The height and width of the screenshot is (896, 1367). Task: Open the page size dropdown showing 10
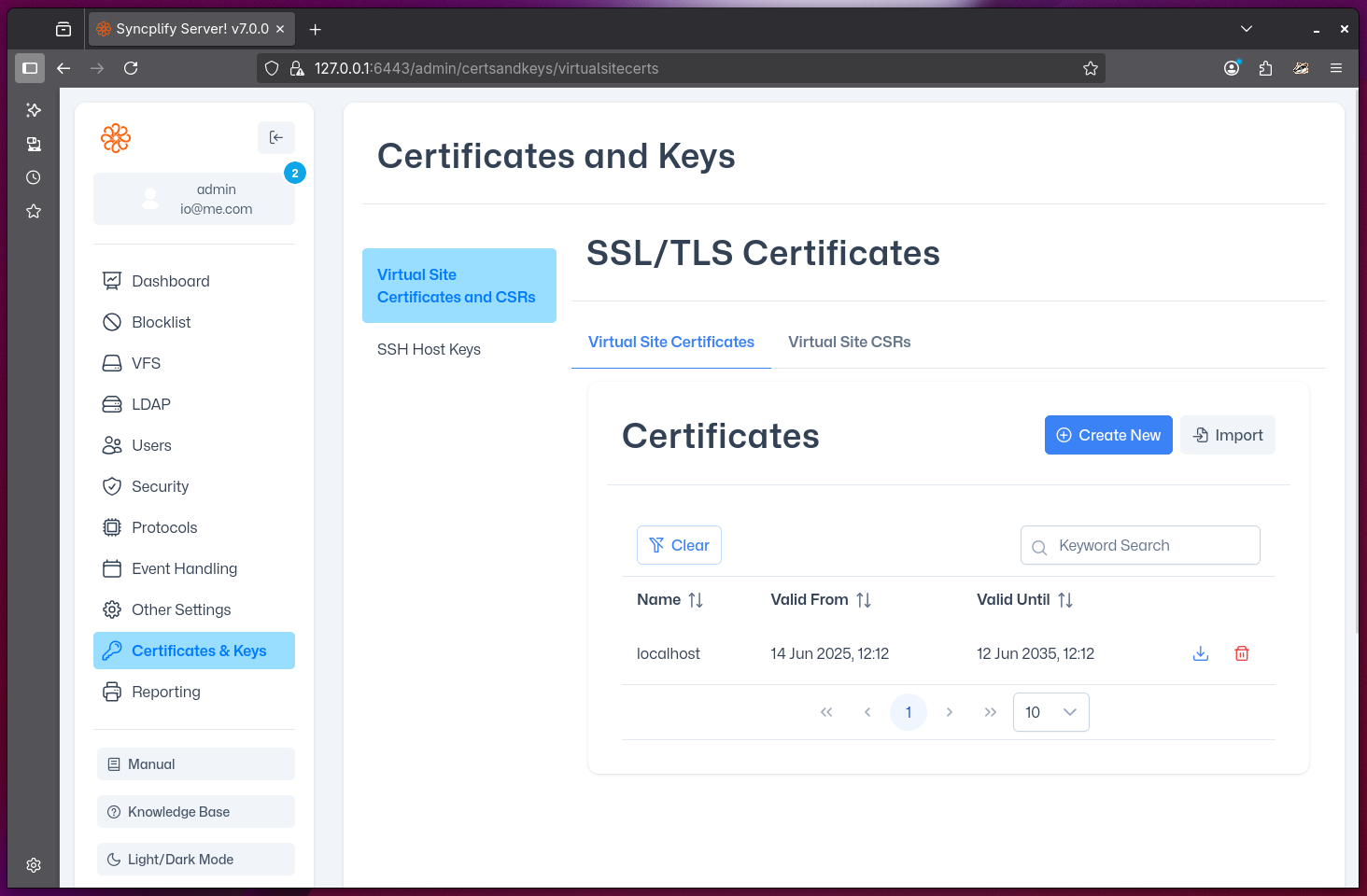point(1050,711)
